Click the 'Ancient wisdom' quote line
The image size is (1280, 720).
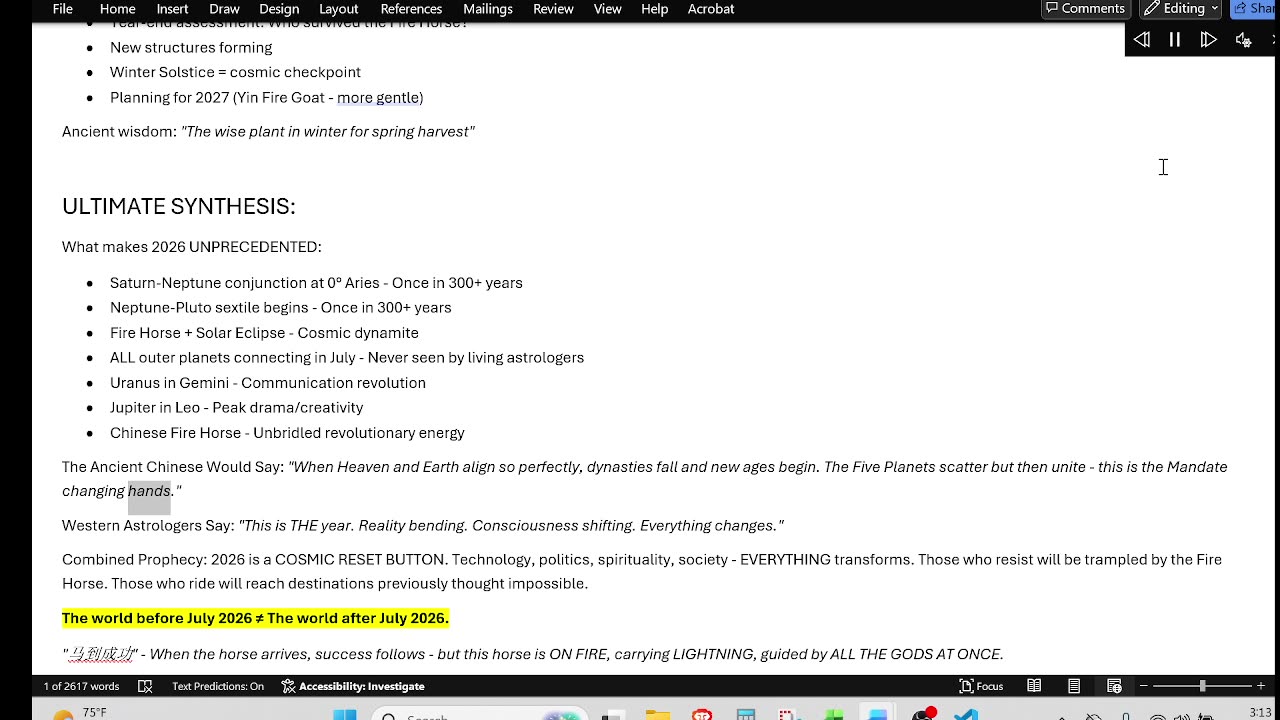click(x=268, y=132)
